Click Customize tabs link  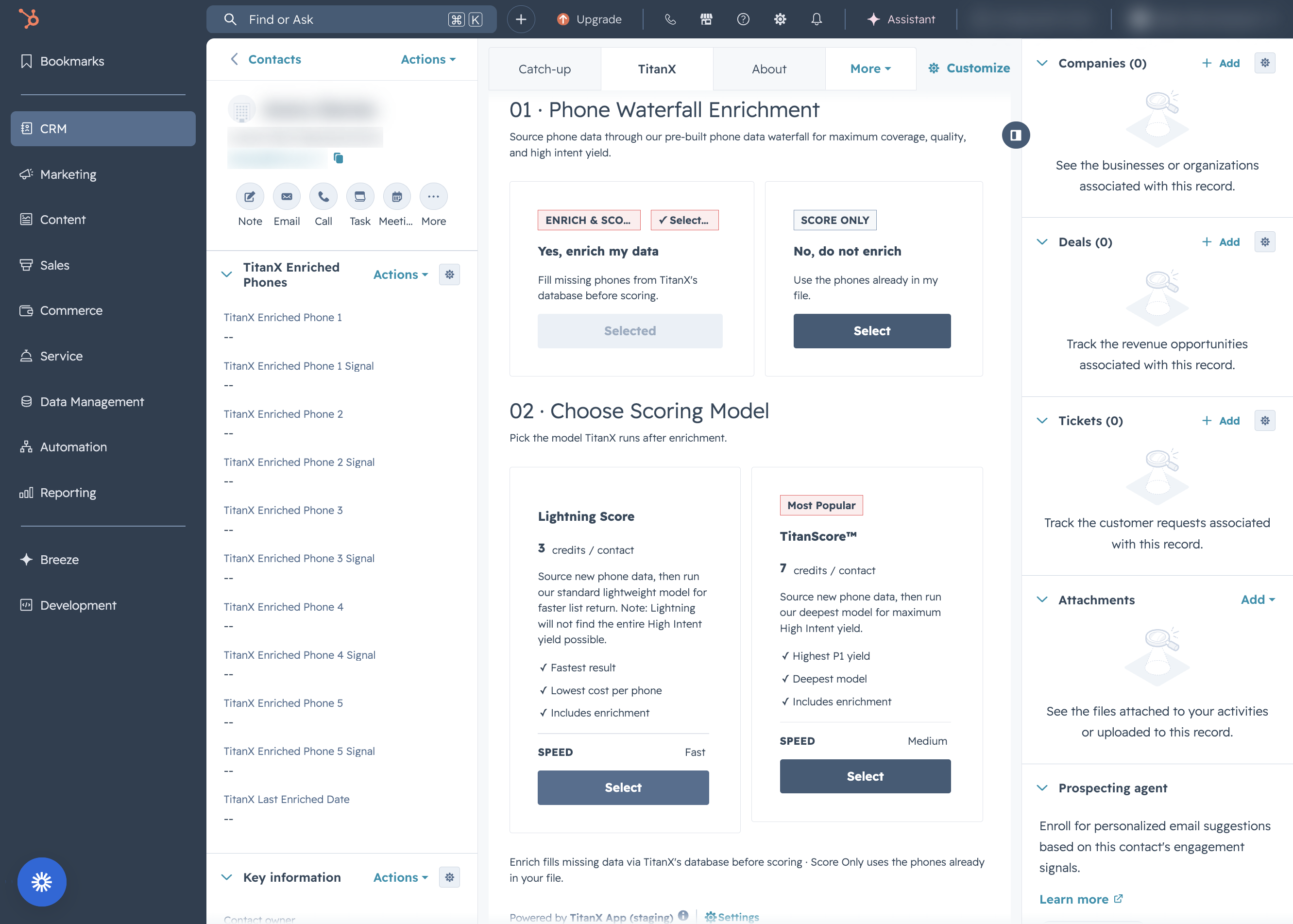[970, 68]
